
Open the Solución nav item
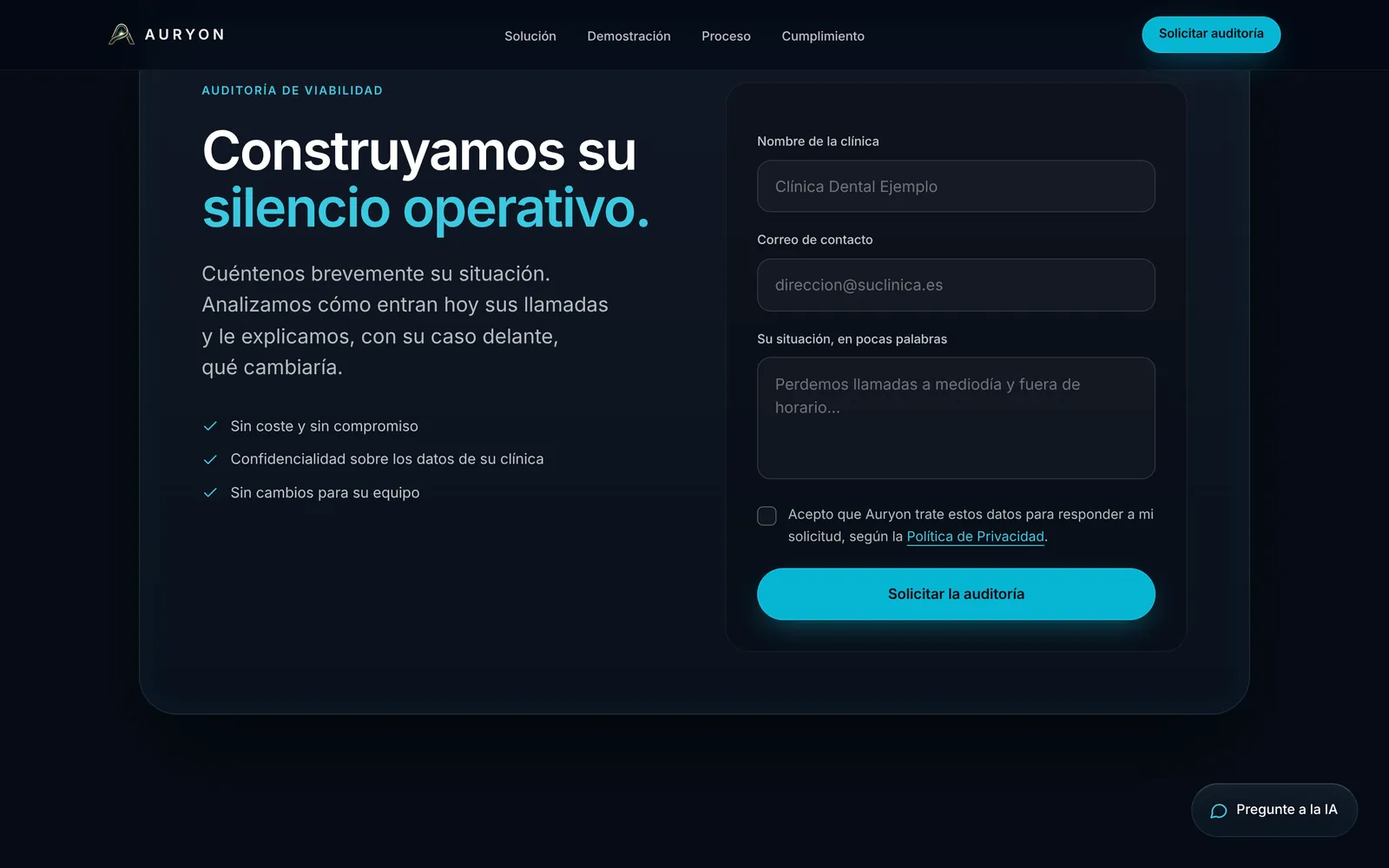530,36
